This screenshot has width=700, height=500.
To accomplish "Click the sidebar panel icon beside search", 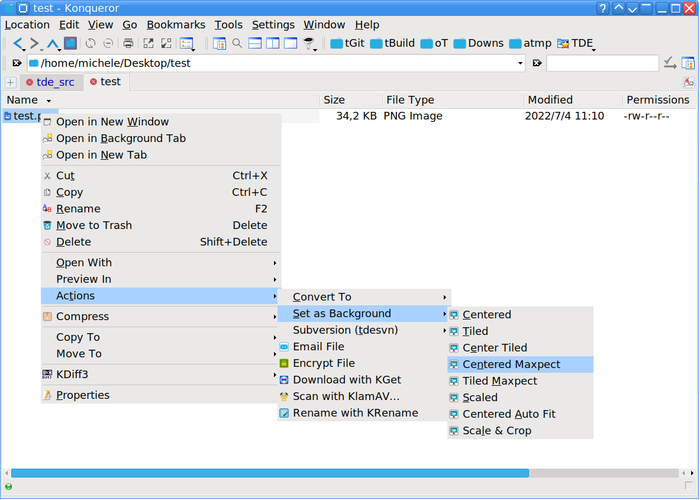I will [688, 63].
